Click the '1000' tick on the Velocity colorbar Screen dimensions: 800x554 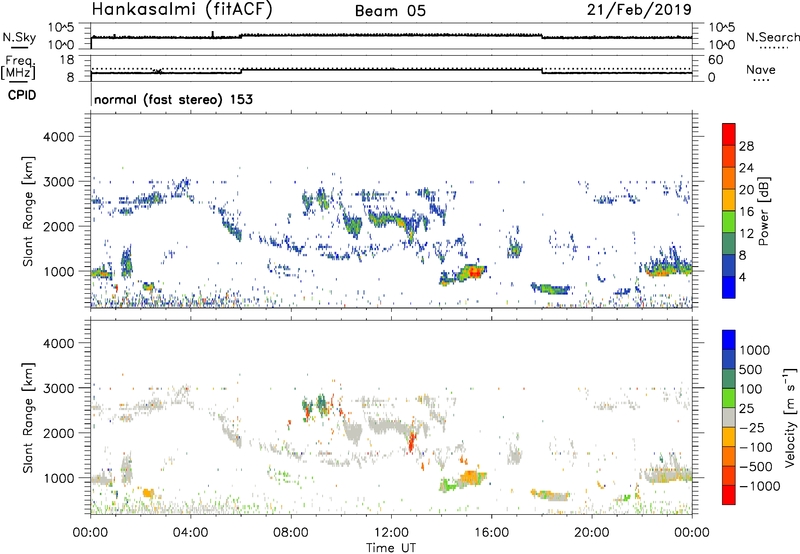tap(754, 350)
